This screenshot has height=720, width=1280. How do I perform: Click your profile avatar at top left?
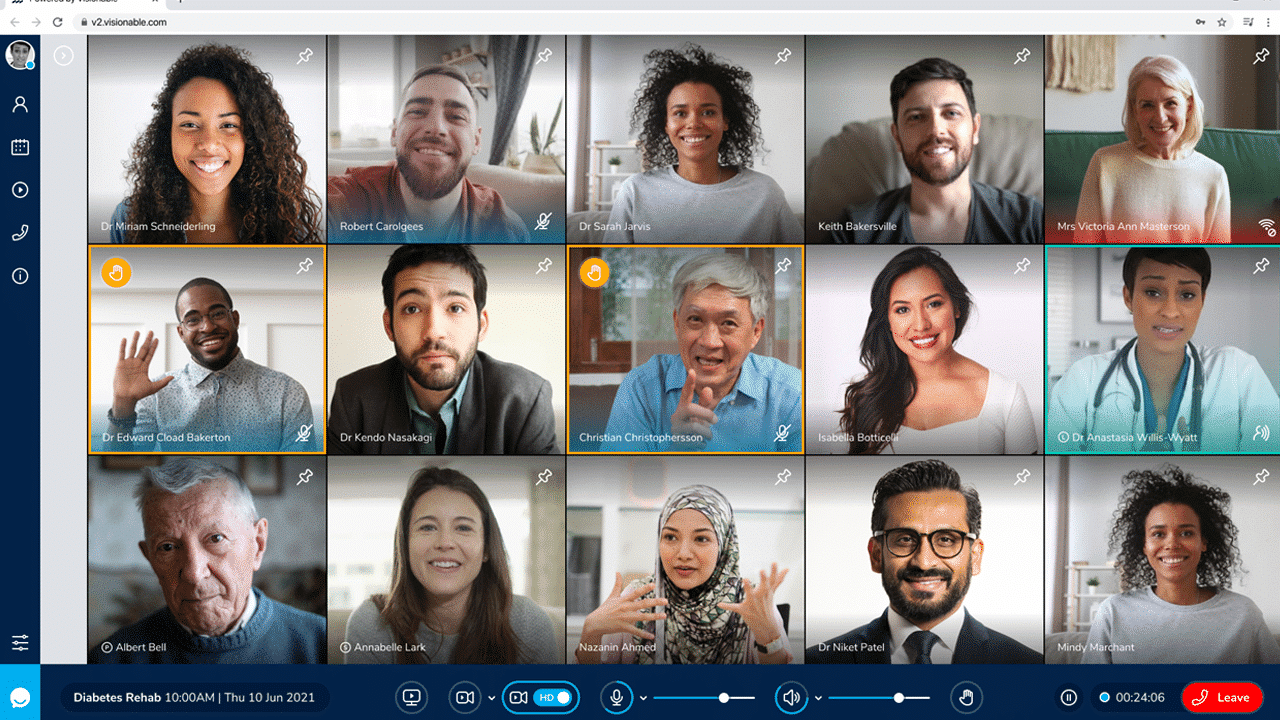click(19, 55)
